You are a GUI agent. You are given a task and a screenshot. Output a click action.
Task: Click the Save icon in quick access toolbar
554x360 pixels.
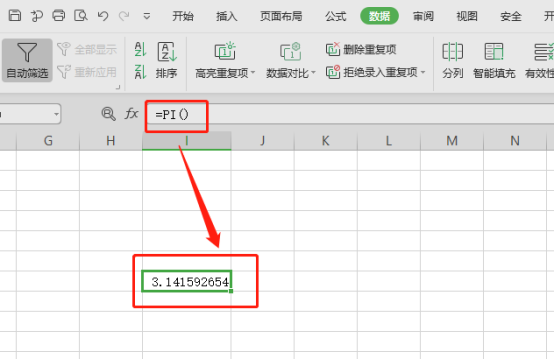[x=15, y=16]
